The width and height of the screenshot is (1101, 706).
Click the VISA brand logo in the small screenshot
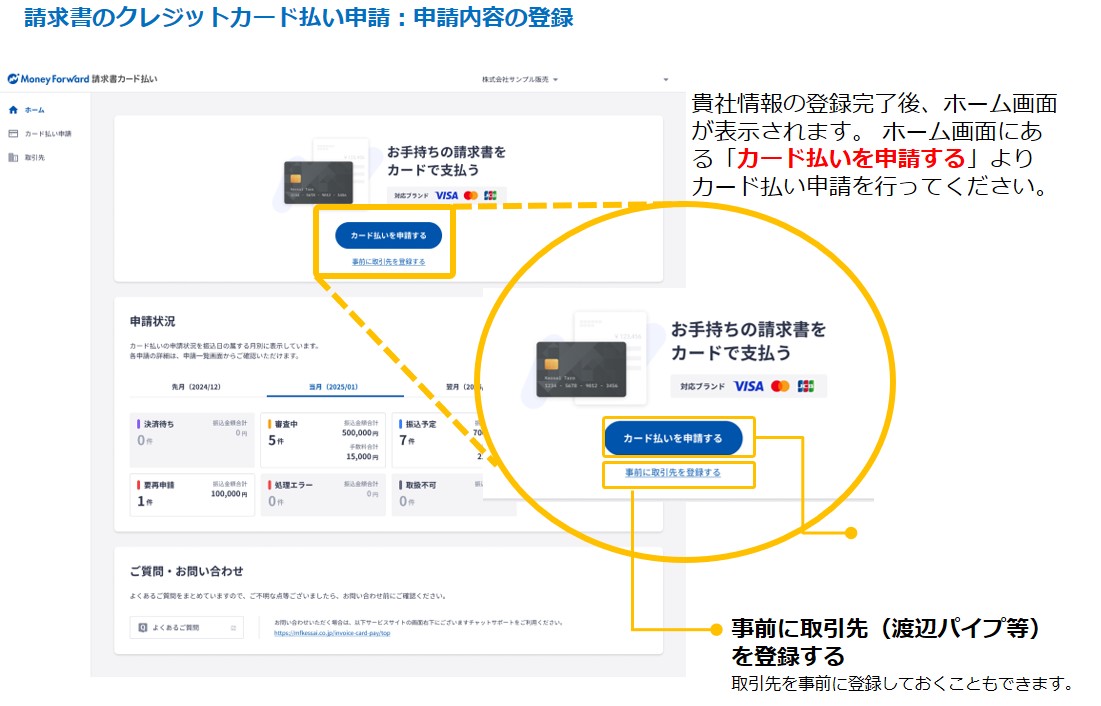point(446,196)
